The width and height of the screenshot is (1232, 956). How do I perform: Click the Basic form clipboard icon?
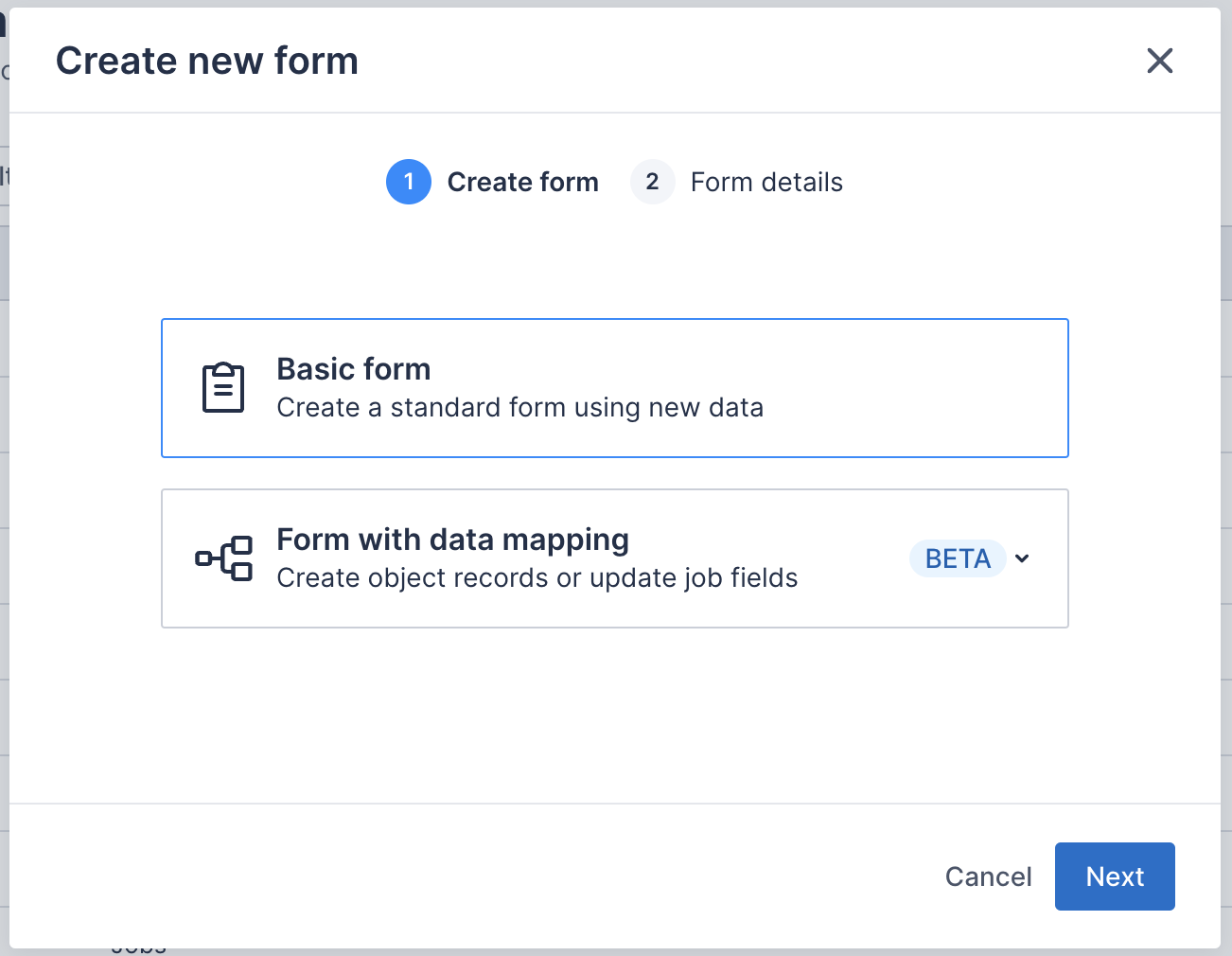point(223,388)
